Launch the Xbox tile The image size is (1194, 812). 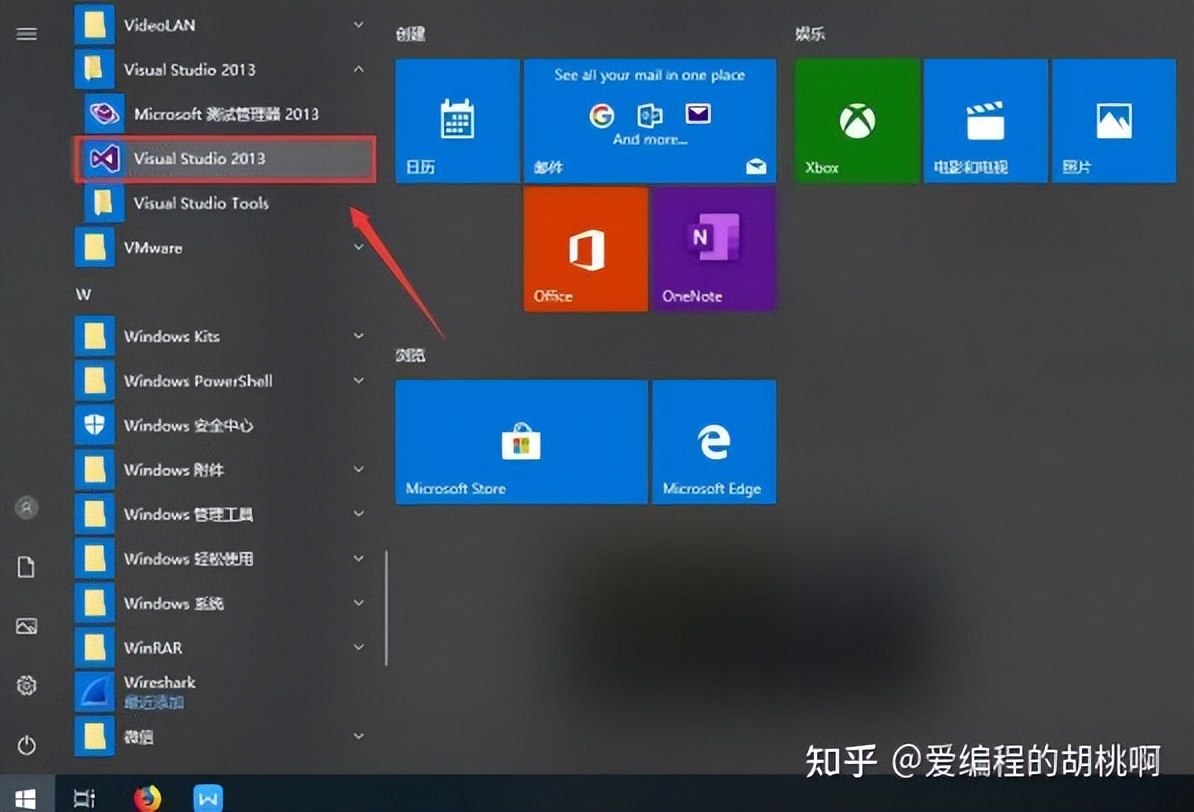click(x=855, y=120)
